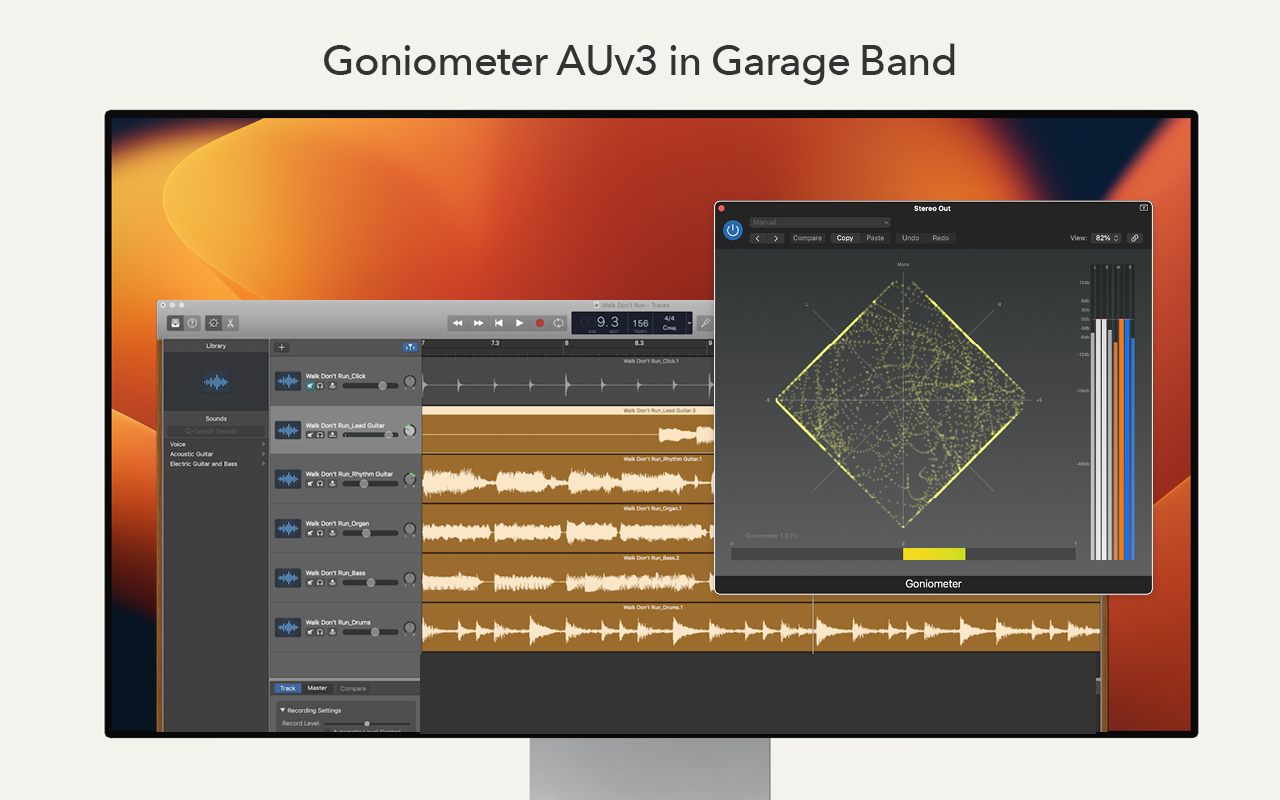Click the link chain icon in plugin

1134,238
